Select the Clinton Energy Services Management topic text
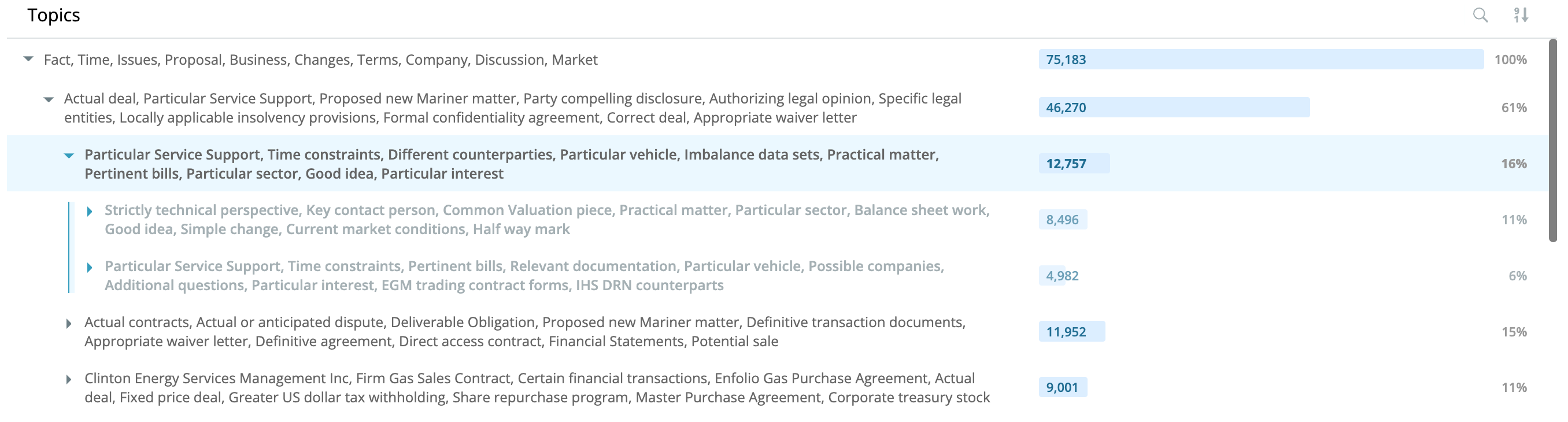Image resolution: width=1568 pixels, height=422 pixels. pos(537,388)
